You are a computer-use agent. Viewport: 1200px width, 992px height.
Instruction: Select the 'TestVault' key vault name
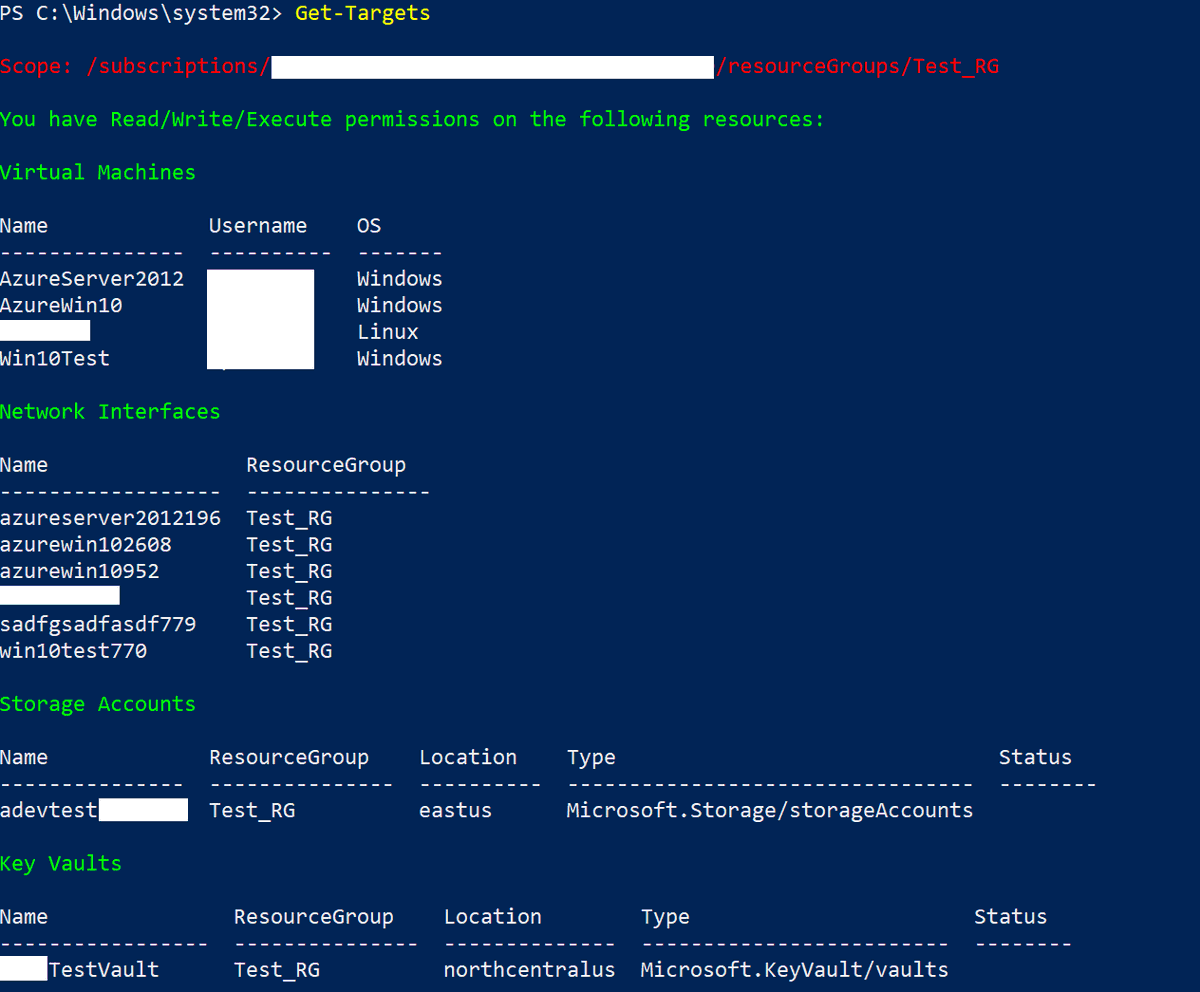104,970
